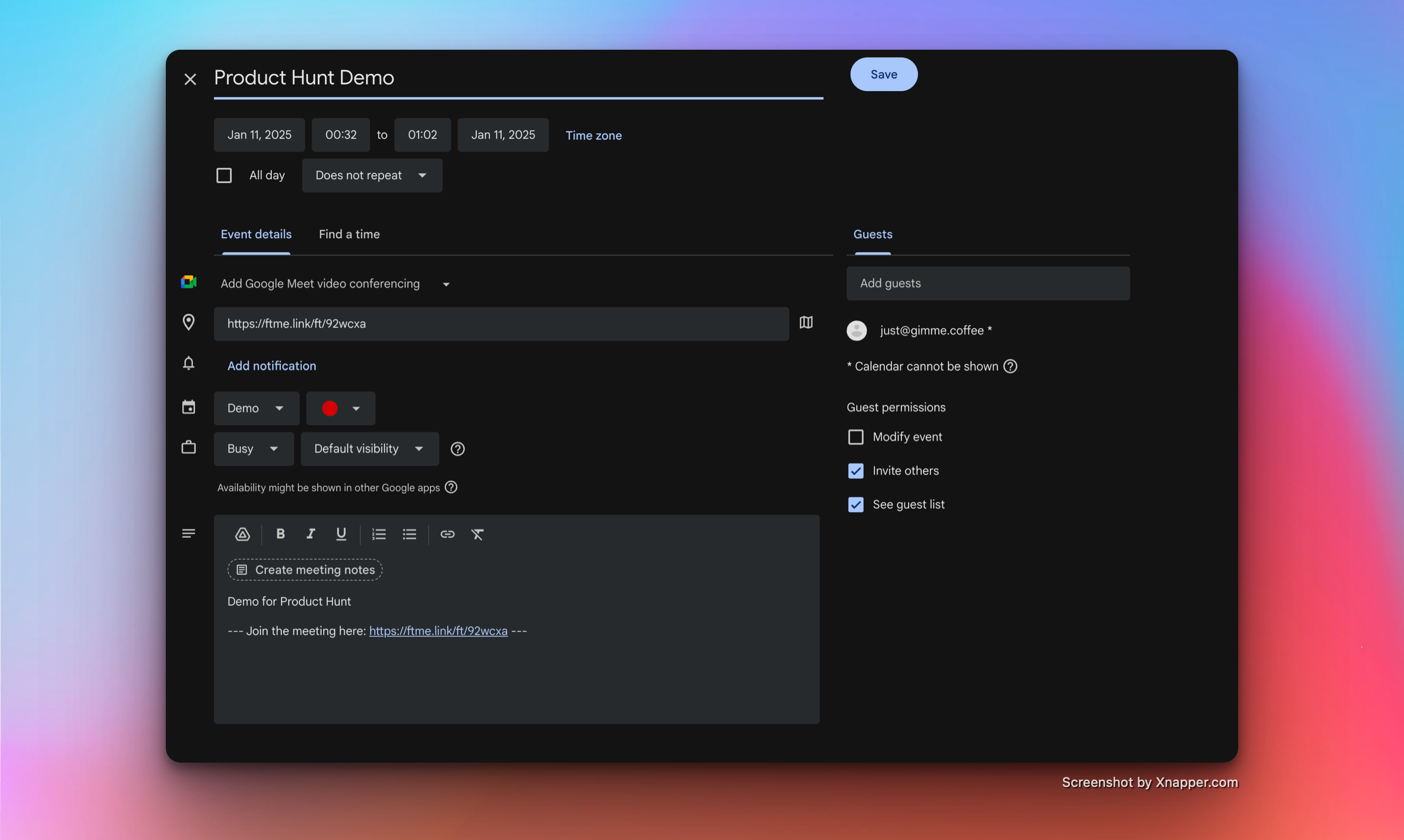Open the Default visibility dropdown

(370, 449)
